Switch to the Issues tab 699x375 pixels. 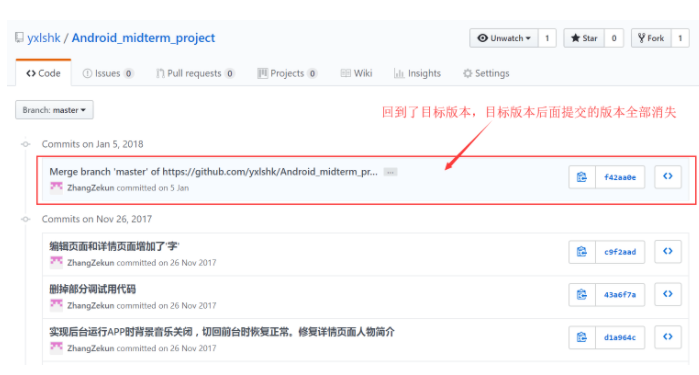coord(107,73)
